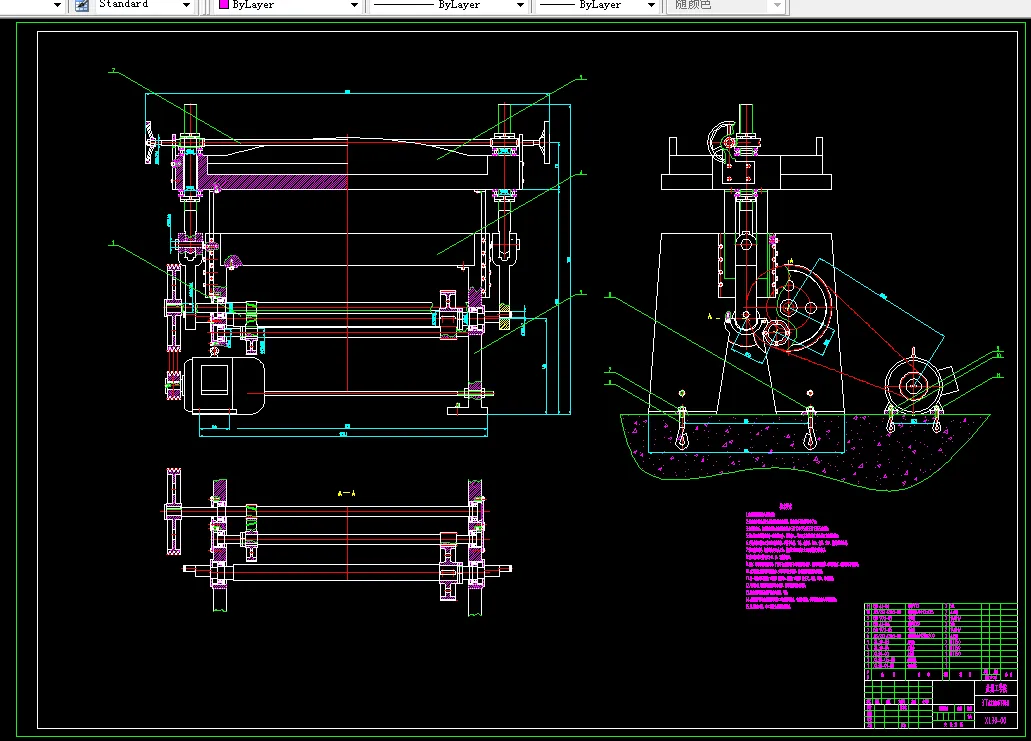Screen dimensions: 1031x741
Task: Select the left handwheel atop the front view
Action: [152, 142]
